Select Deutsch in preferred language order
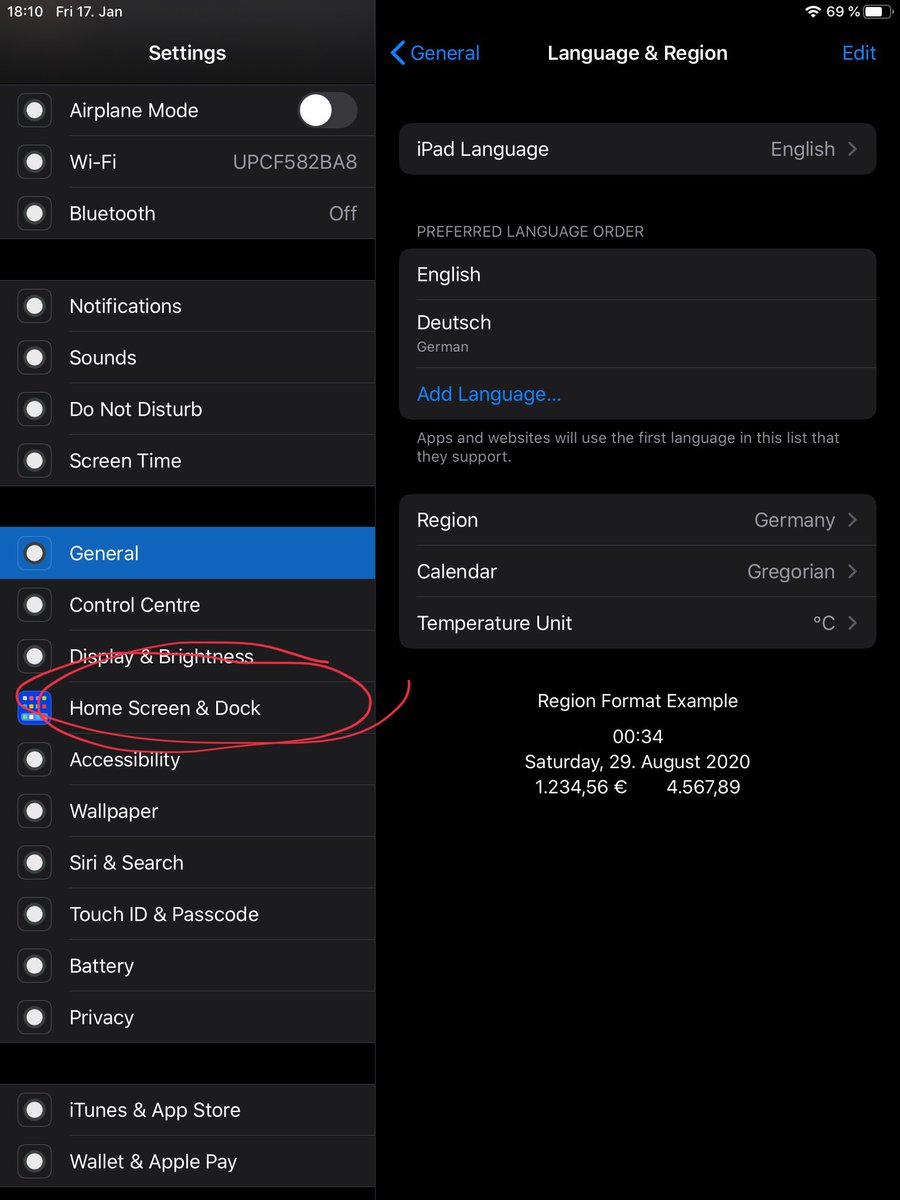The image size is (900, 1200). (637, 334)
